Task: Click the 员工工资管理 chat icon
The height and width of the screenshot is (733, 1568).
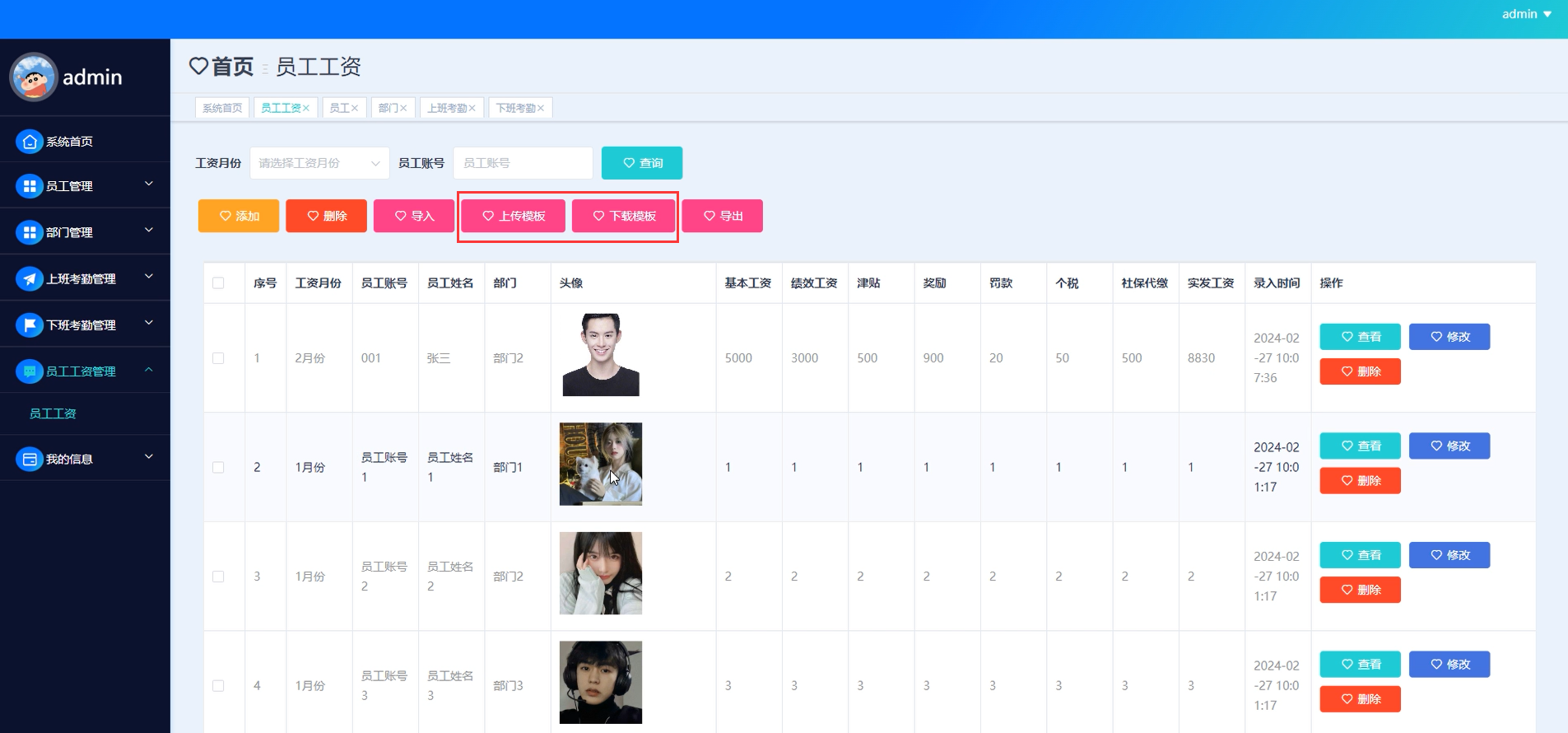Action: [x=30, y=371]
